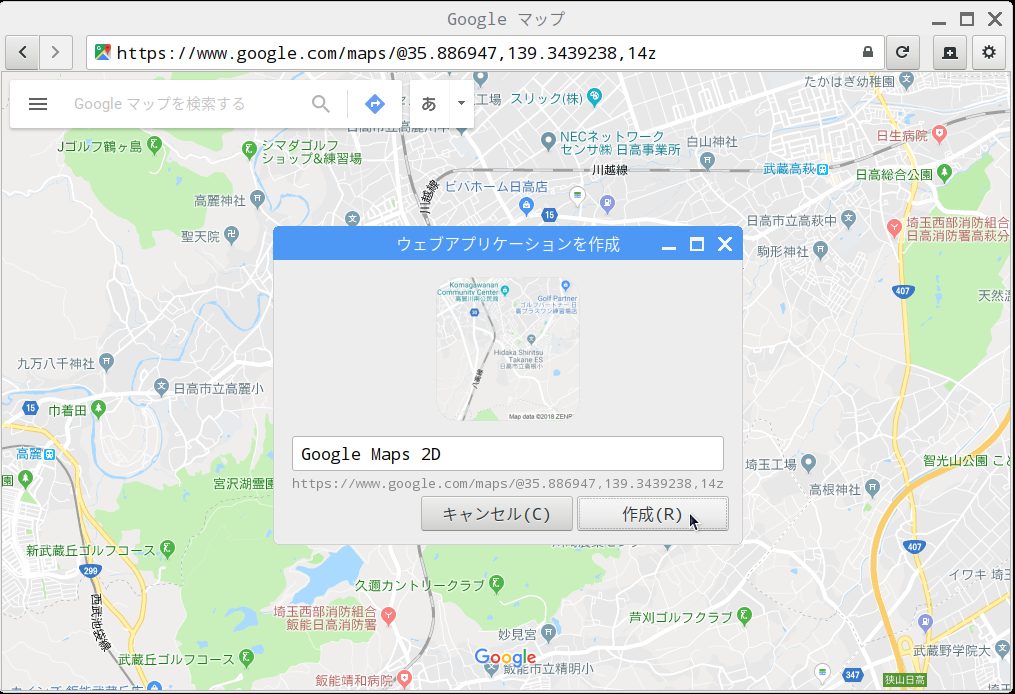Click the map thumbnail icon in dialog
The width and height of the screenshot is (1015, 694).
[508, 349]
